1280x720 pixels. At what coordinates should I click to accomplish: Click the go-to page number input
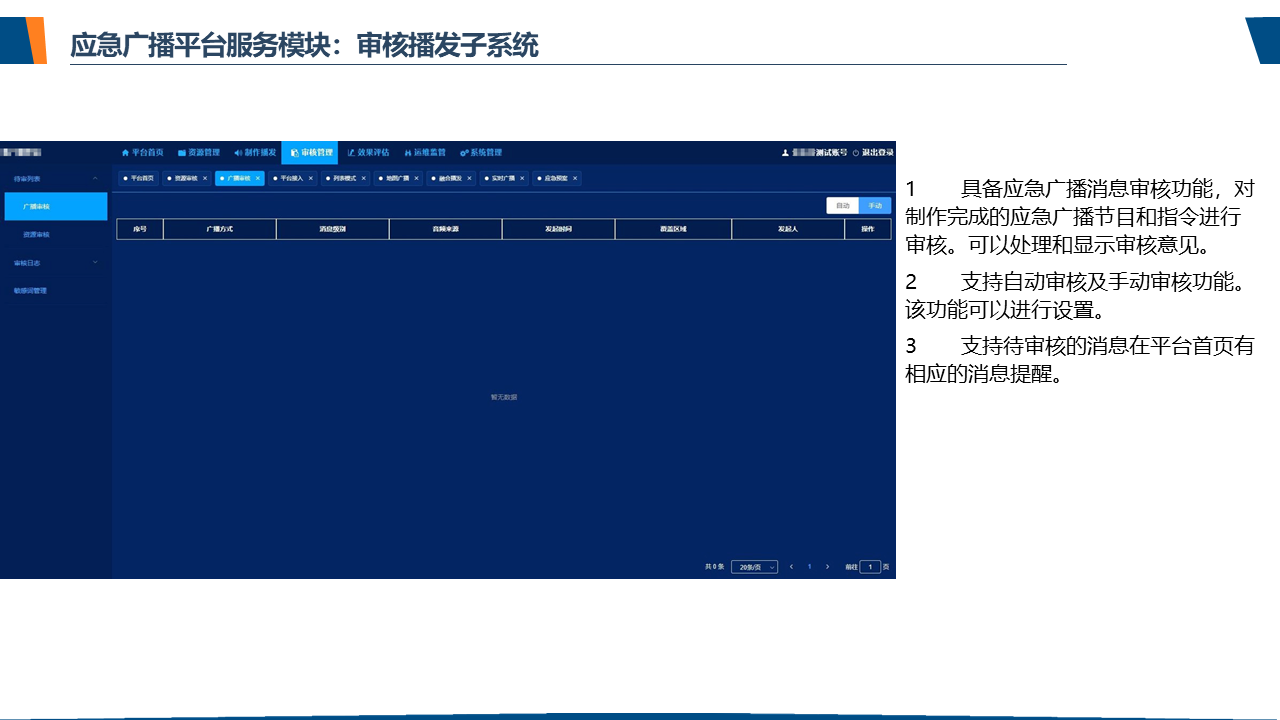(870, 567)
